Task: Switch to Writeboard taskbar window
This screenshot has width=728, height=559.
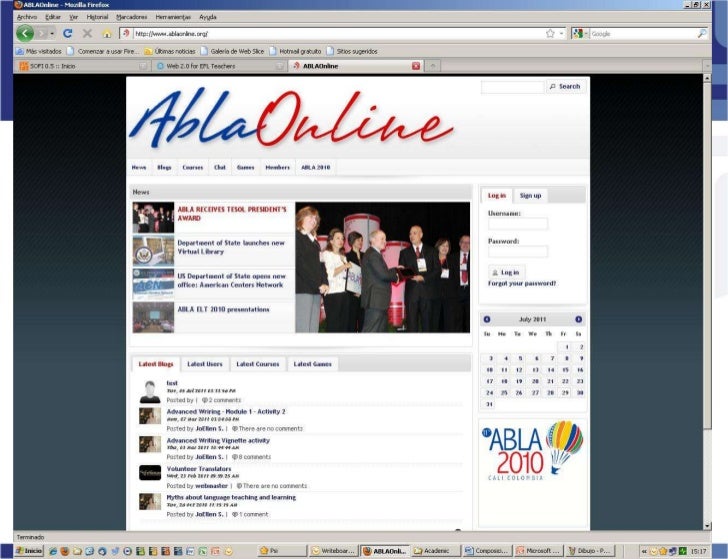Action: coord(333,551)
